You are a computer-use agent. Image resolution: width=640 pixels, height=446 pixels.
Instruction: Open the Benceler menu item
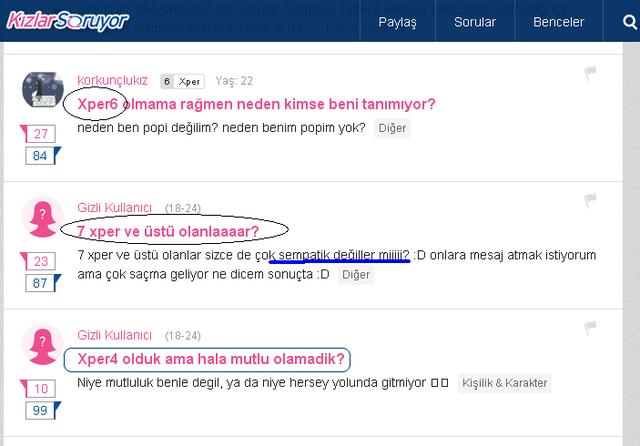point(558,22)
